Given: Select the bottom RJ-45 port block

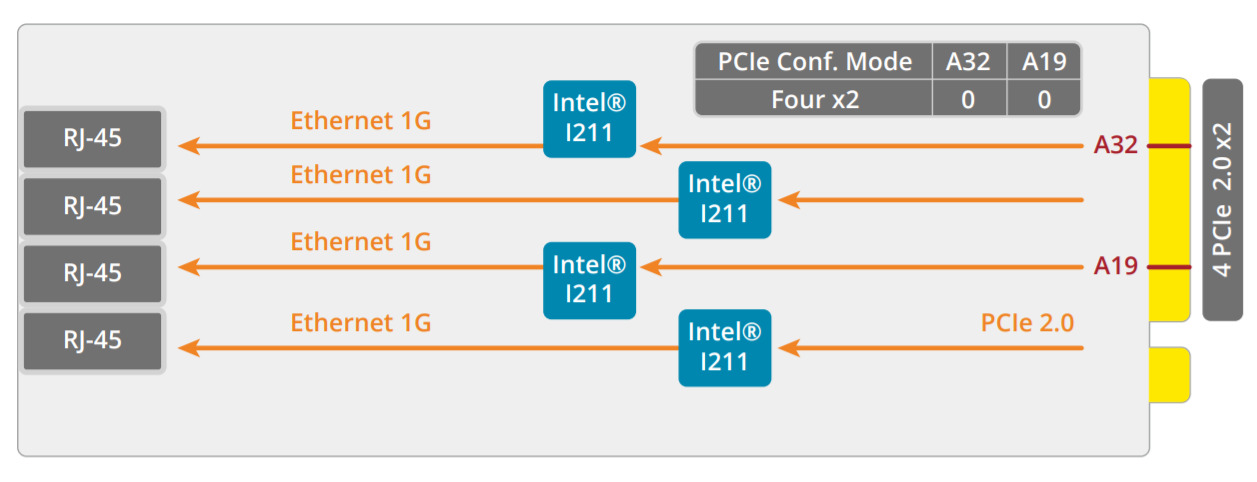Looking at the screenshot, I should coord(92,340).
